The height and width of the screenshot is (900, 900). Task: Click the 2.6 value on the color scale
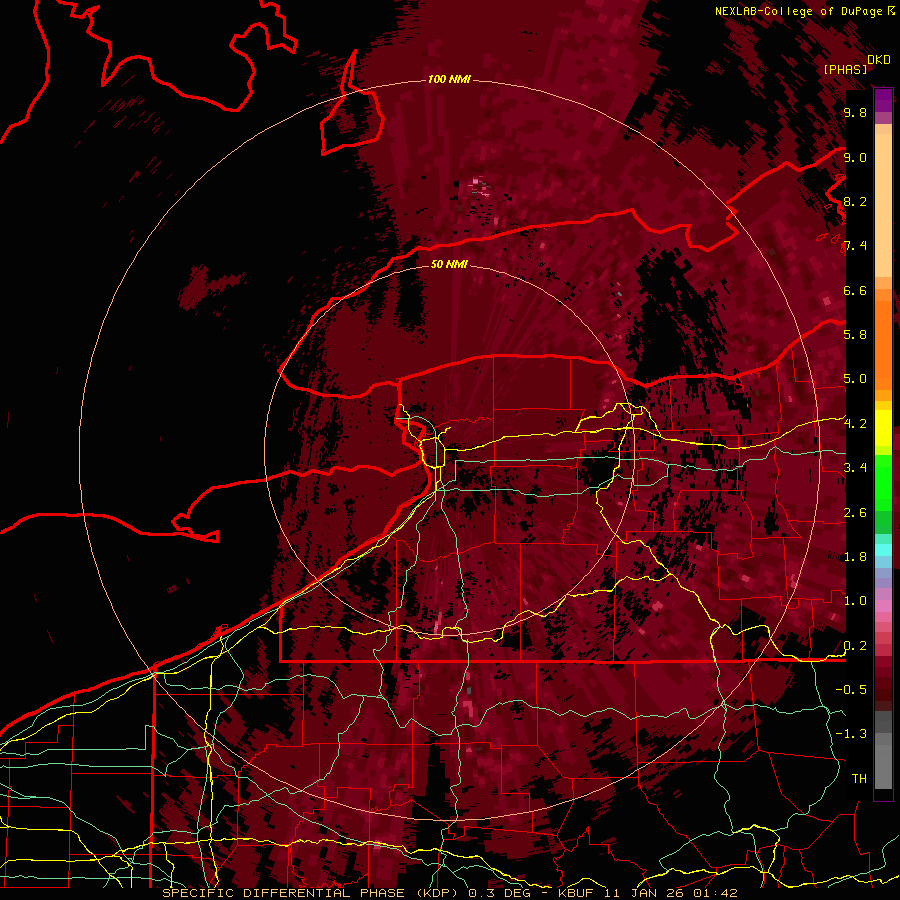(855, 513)
